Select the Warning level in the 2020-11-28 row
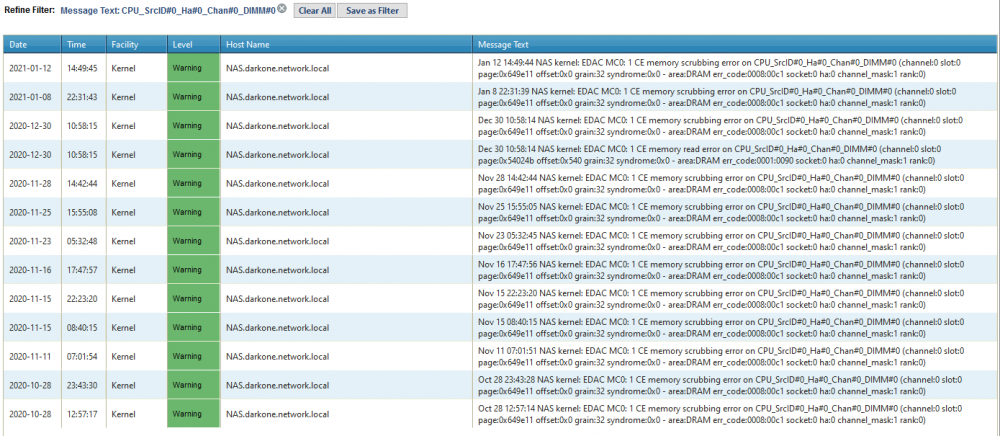 pos(193,184)
